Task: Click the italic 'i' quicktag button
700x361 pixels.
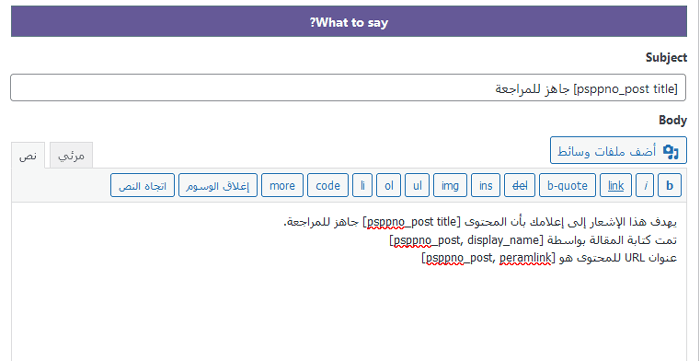Action: click(645, 185)
